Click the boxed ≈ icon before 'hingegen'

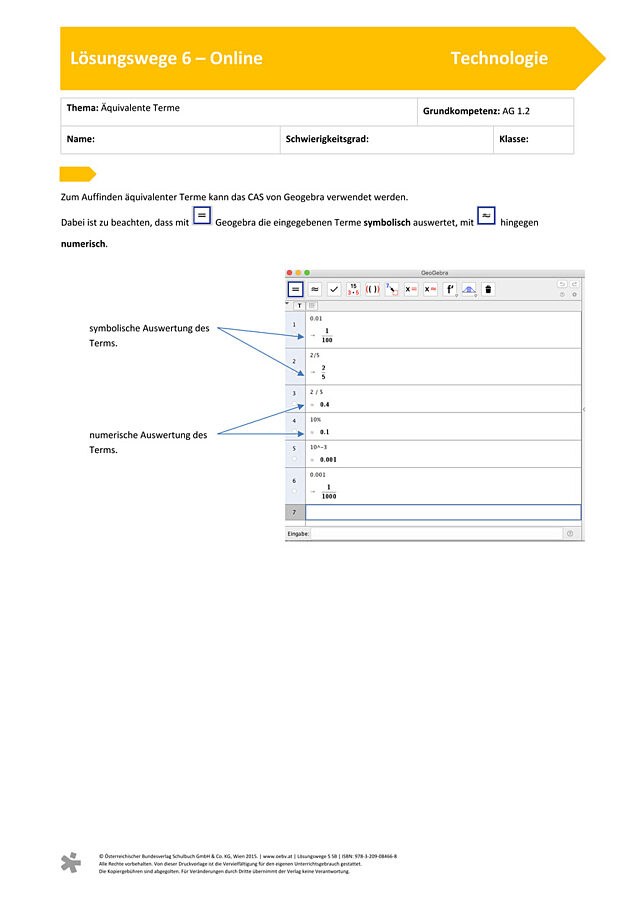point(486,215)
